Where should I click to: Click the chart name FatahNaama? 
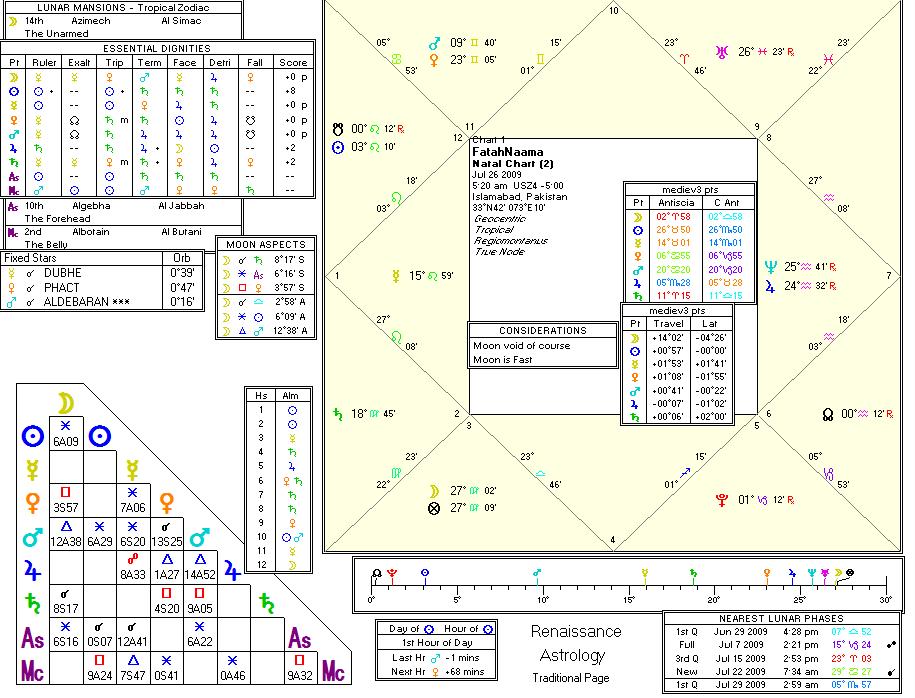[508, 152]
